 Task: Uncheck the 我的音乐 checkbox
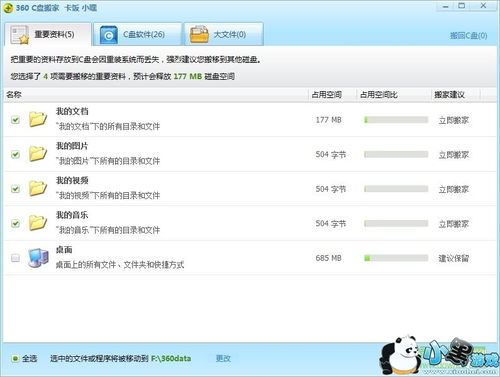tap(15, 223)
